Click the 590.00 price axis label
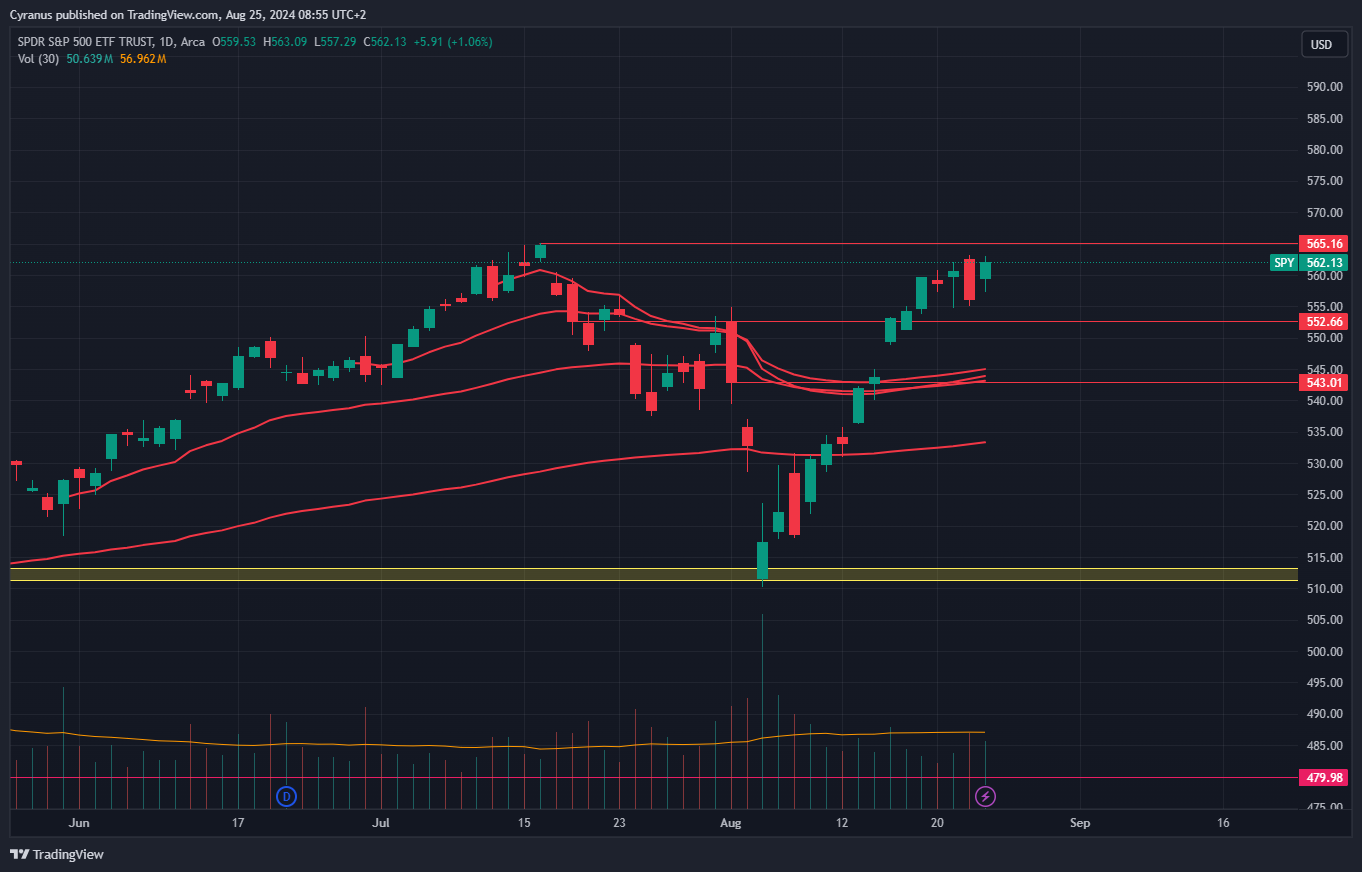The width and height of the screenshot is (1362, 872). pos(1324,87)
